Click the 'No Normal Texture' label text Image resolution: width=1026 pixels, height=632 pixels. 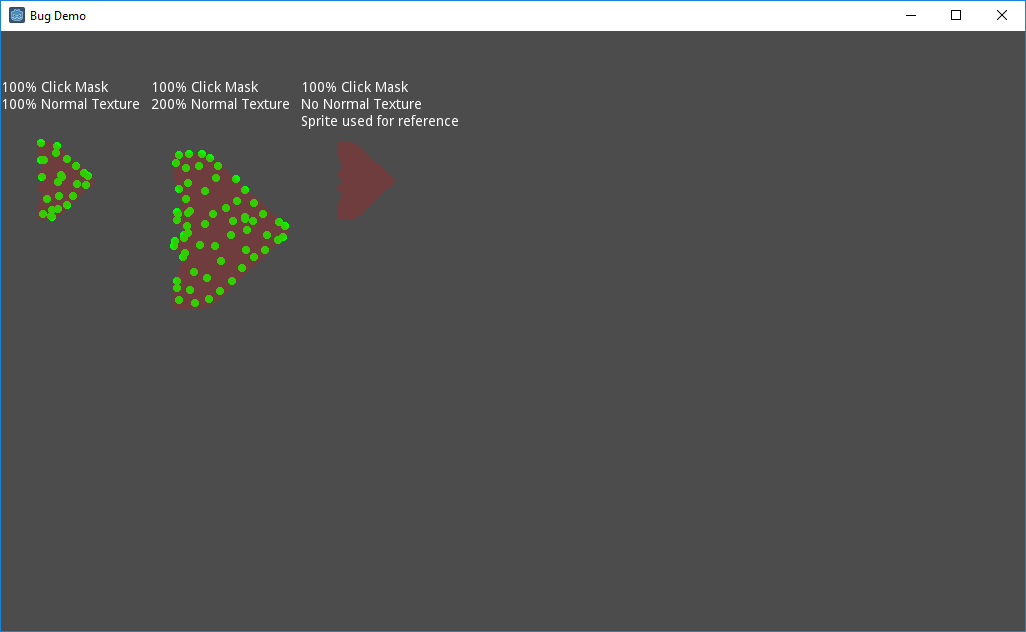tap(360, 103)
